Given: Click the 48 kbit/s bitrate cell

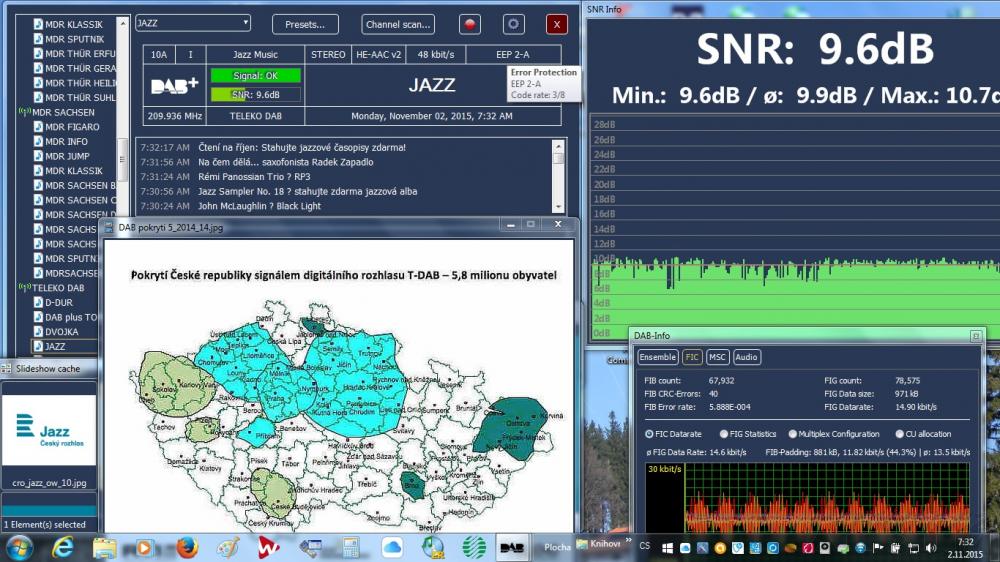Looking at the screenshot, I should pyautogui.click(x=436, y=55).
